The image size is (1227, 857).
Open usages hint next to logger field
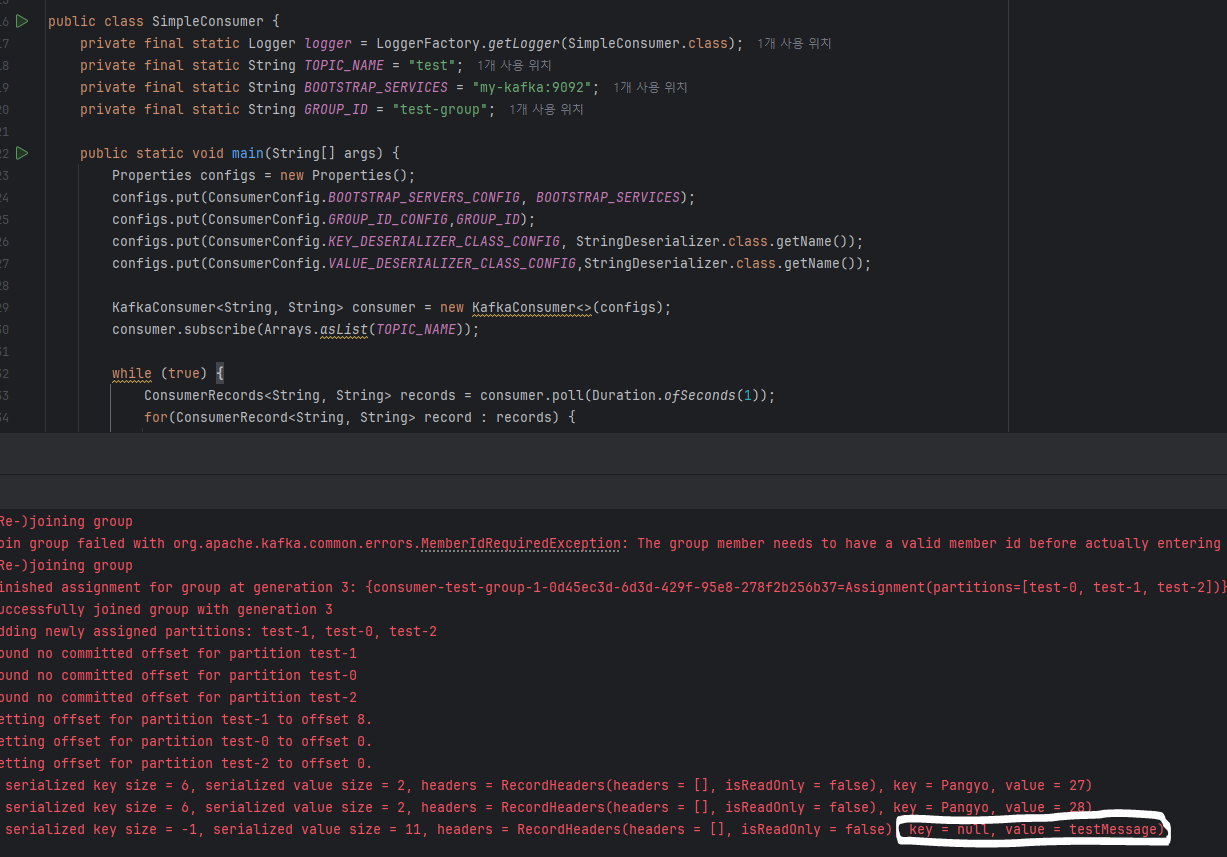[x=794, y=44]
